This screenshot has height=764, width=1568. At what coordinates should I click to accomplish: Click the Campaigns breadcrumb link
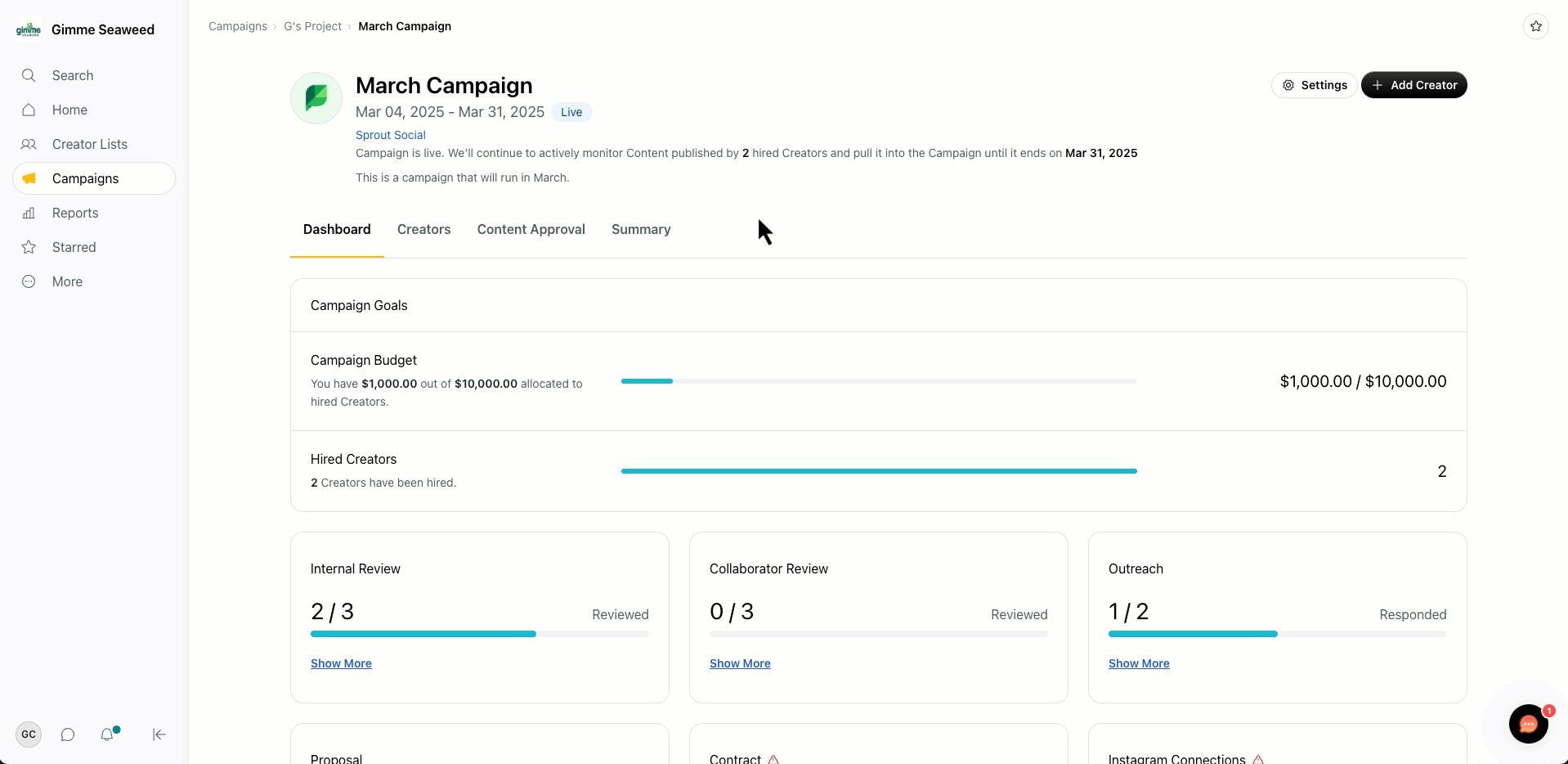(238, 26)
